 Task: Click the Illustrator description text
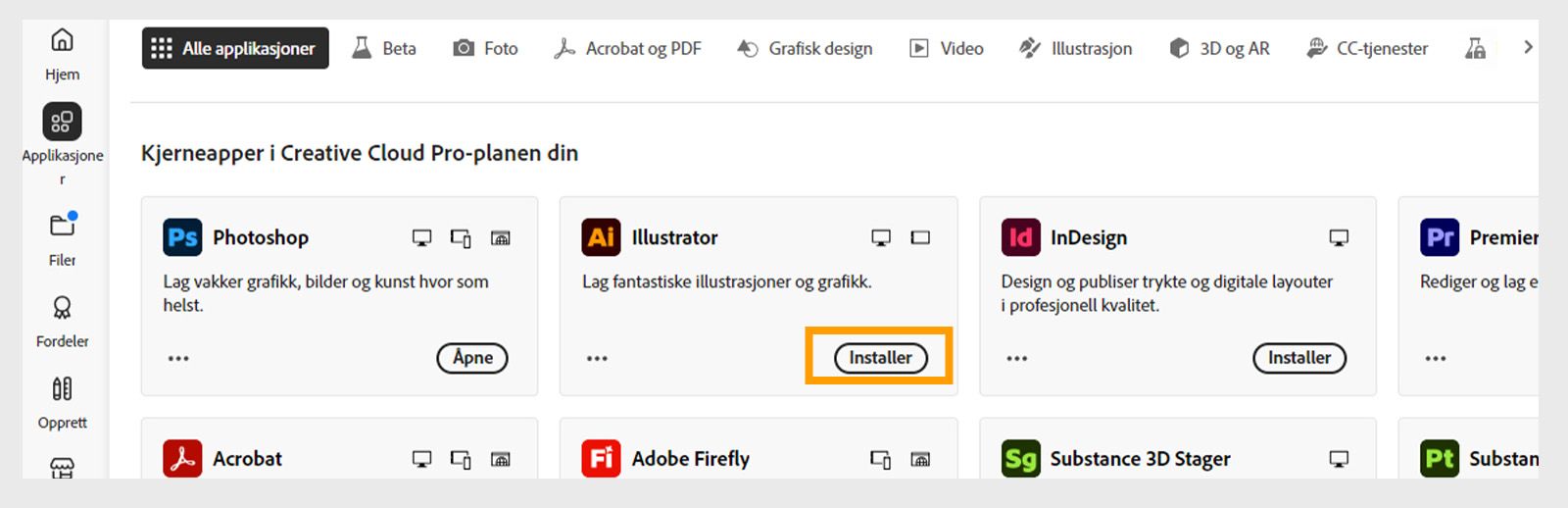[727, 281]
